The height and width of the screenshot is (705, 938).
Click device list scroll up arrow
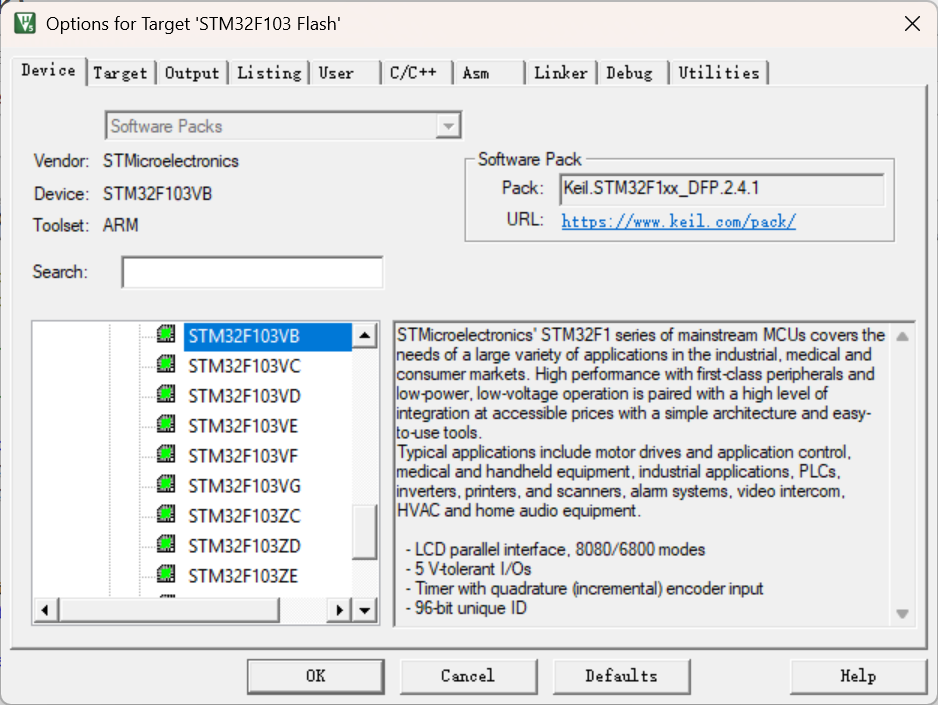[364, 335]
